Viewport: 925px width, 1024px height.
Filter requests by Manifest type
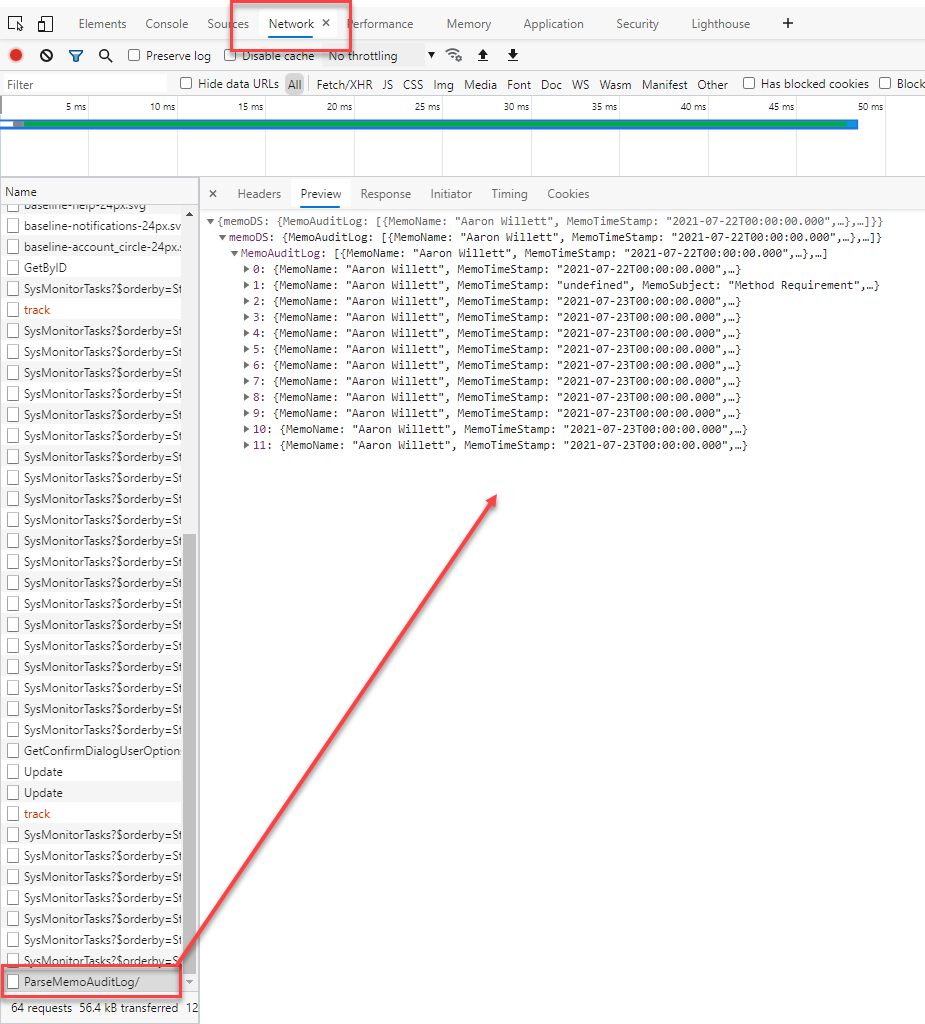664,84
